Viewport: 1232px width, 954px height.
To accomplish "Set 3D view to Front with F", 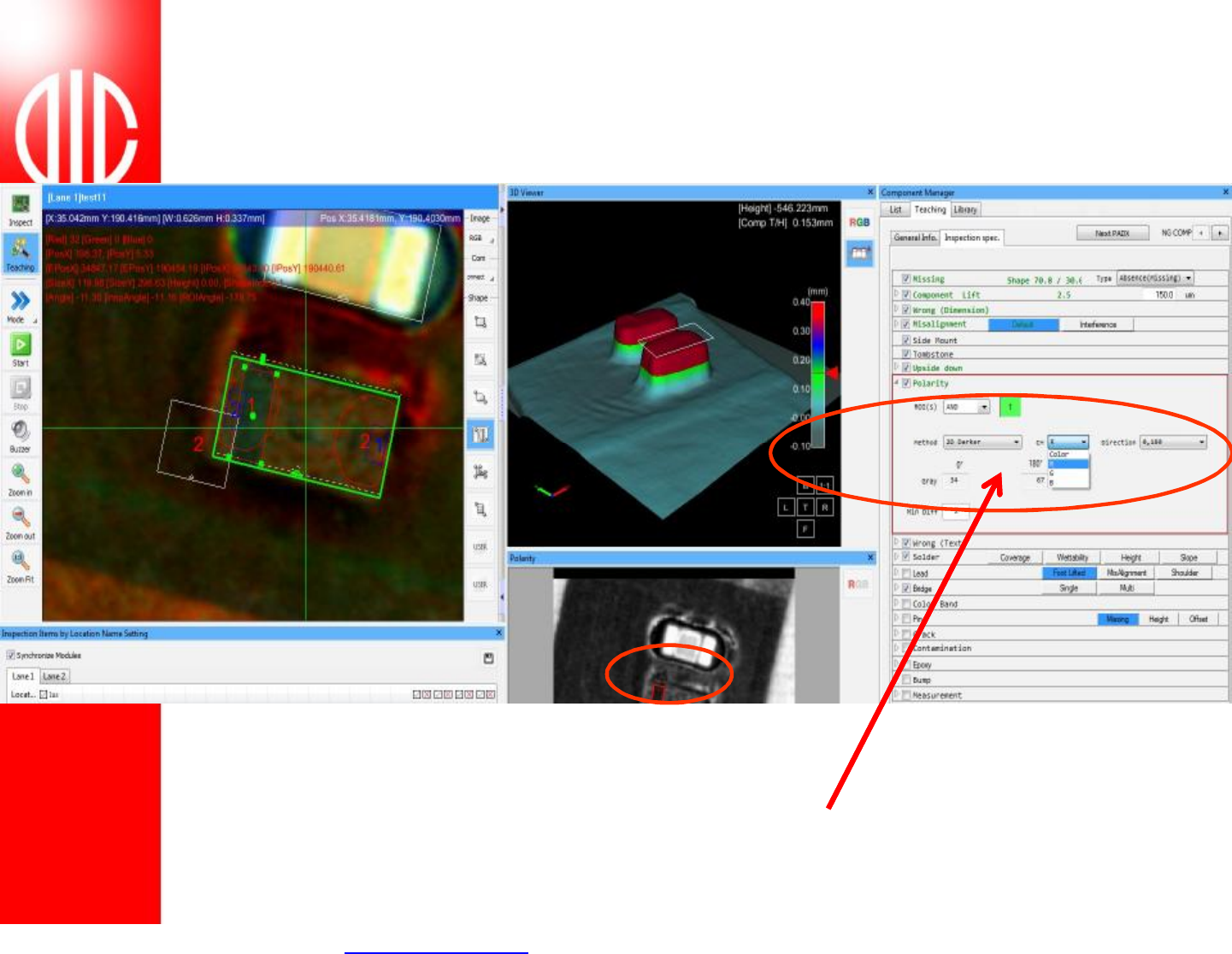I will 805,529.
